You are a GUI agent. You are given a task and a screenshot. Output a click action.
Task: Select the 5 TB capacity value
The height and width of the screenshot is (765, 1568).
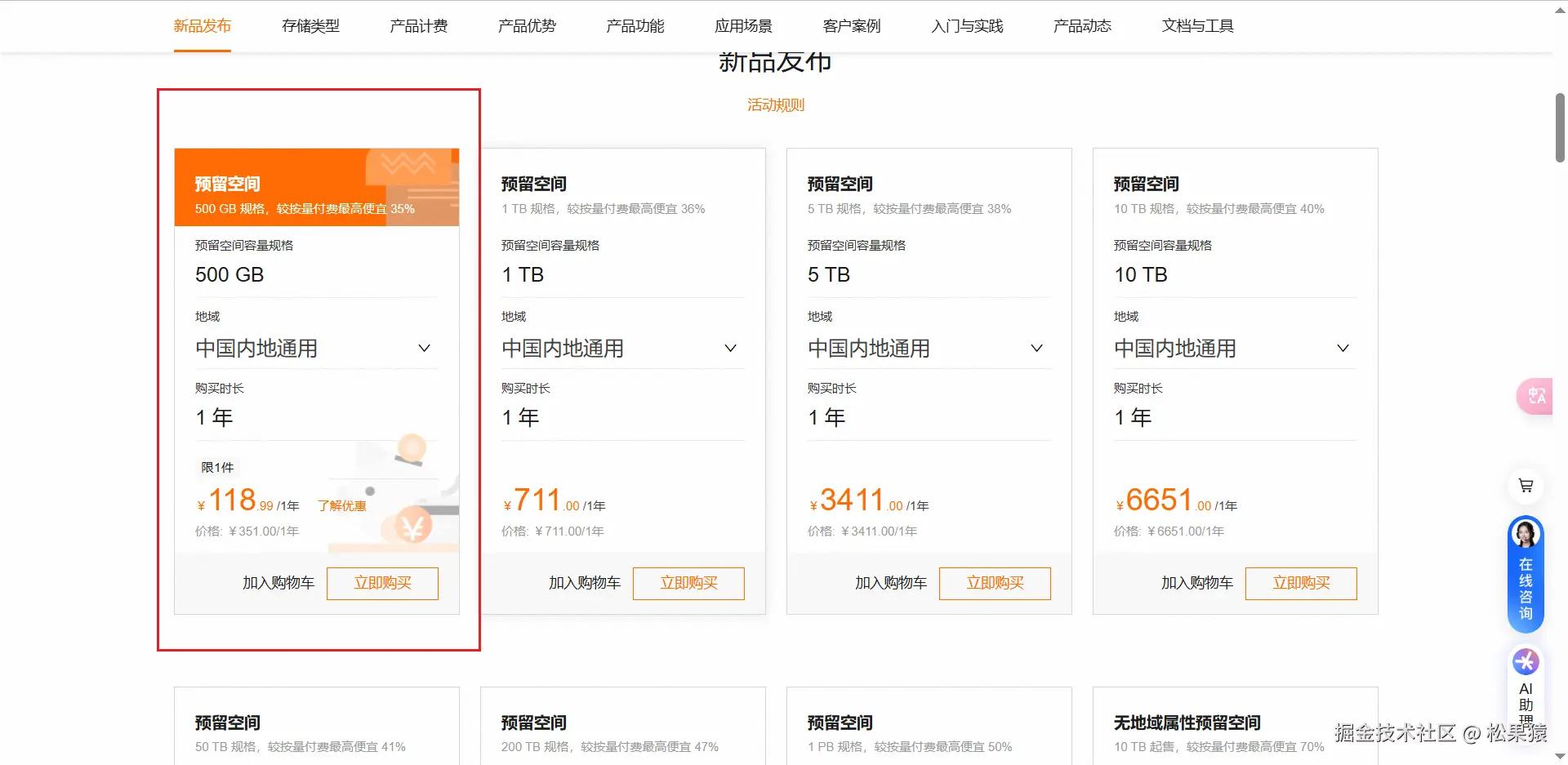pyautogui.click(x=829, y=275)
